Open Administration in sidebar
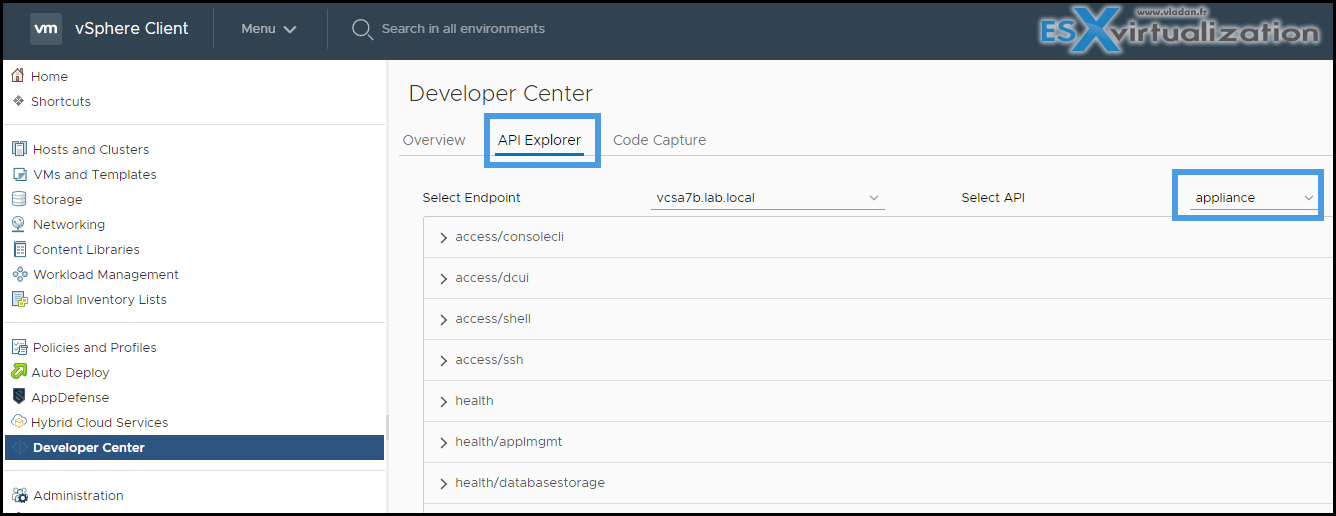This screenshot has width=1336, height=516. pyautogui.click(x=78, y=495)
